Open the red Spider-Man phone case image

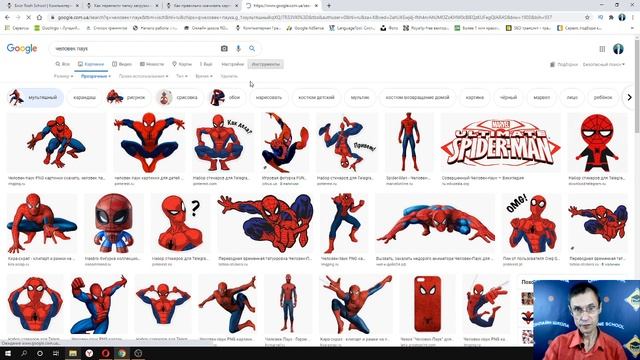pos(428,304)
